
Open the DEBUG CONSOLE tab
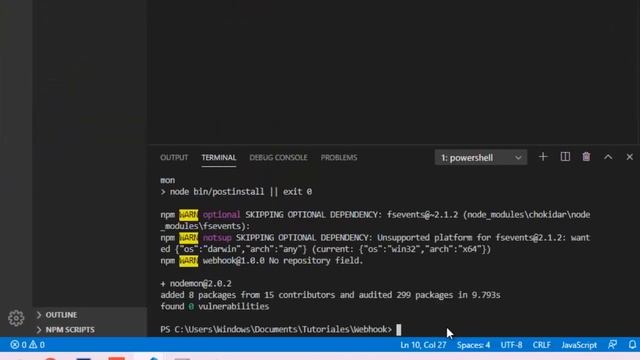point(278,158)
